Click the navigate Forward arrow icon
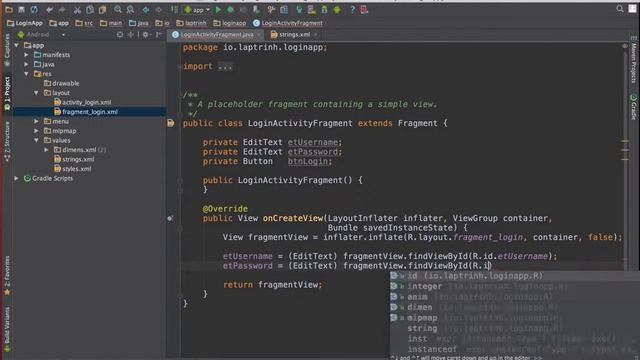 point(158,9)
